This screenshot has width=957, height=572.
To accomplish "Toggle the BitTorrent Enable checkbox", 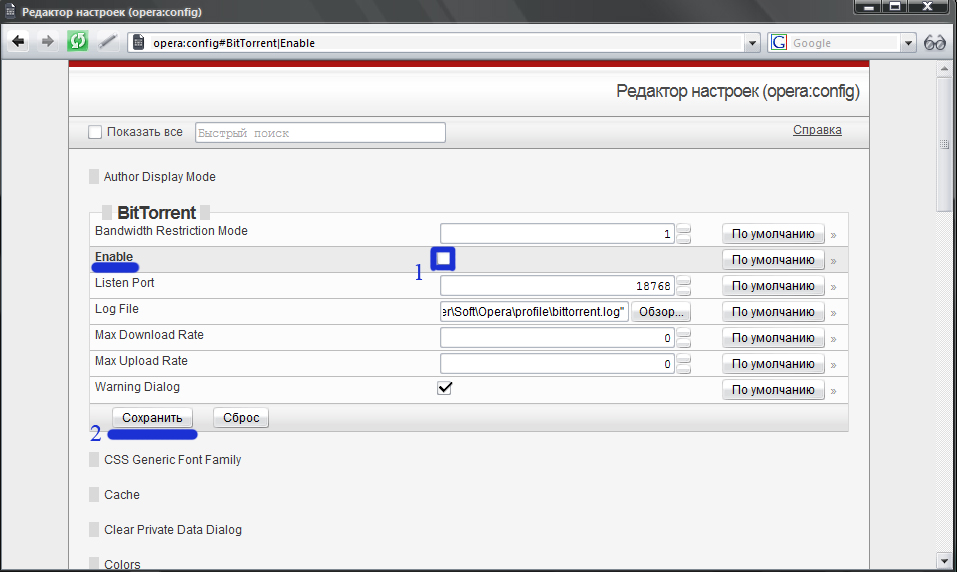I will 443,259.
